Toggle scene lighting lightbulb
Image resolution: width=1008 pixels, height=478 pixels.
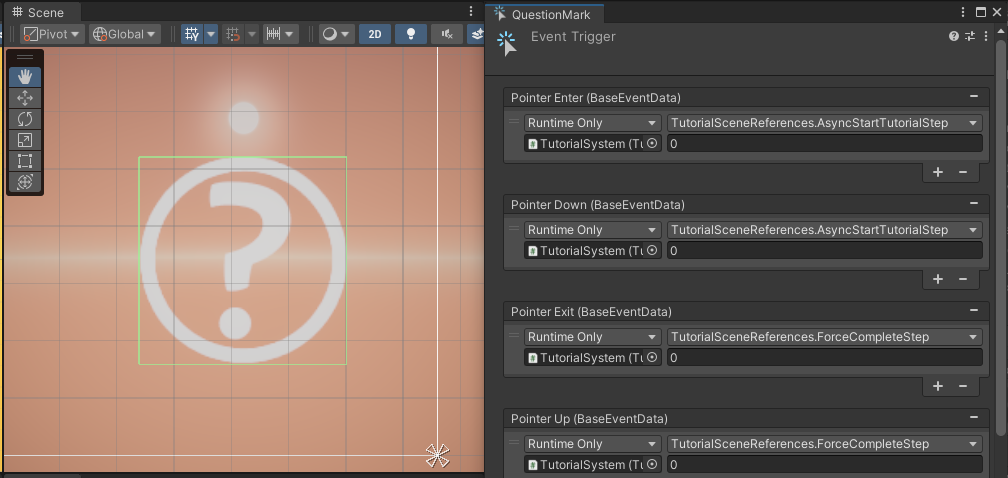pyautogui.click(x=410, y=34)
